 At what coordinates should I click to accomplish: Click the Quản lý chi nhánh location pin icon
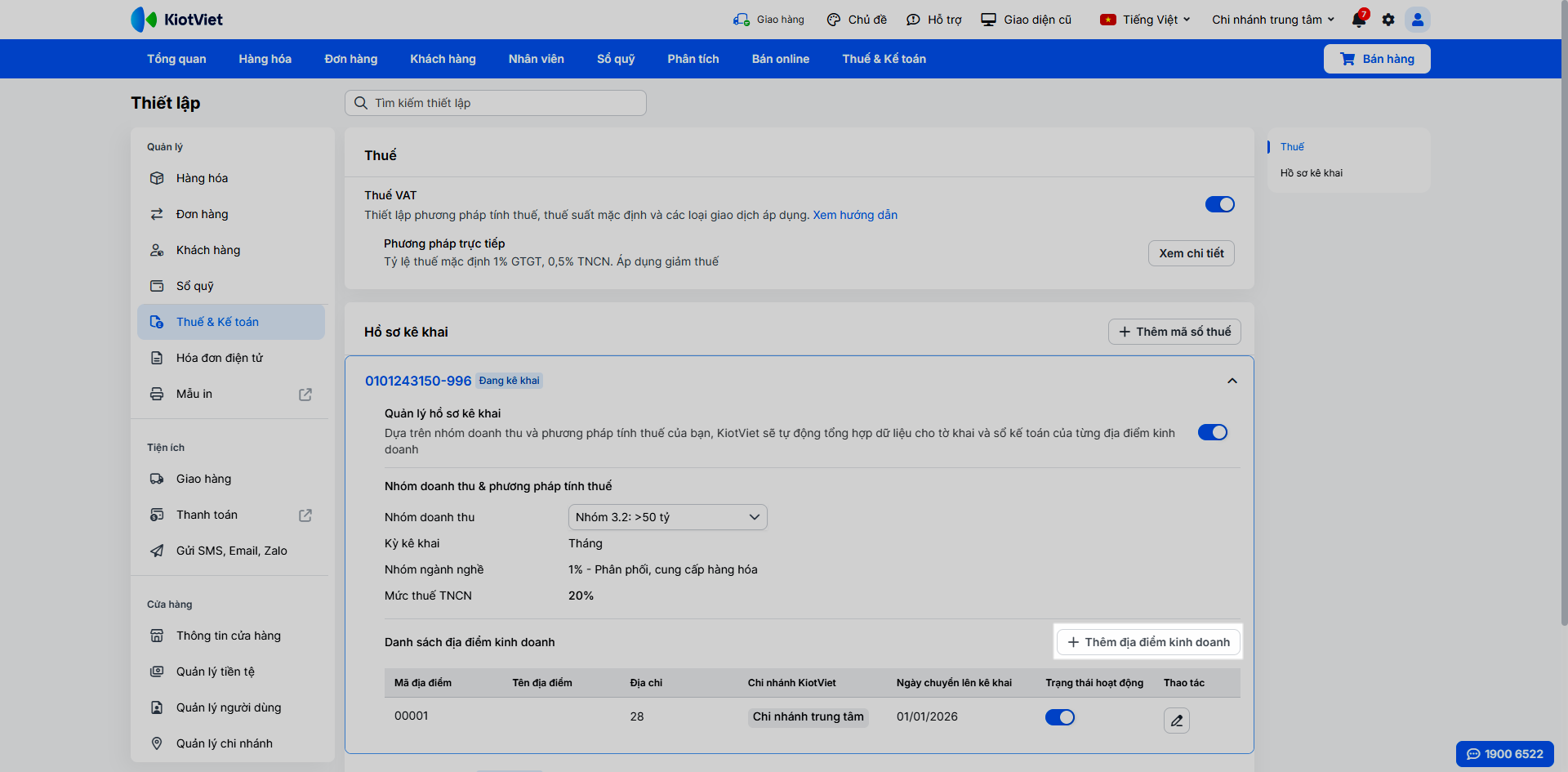coord(157,743)
